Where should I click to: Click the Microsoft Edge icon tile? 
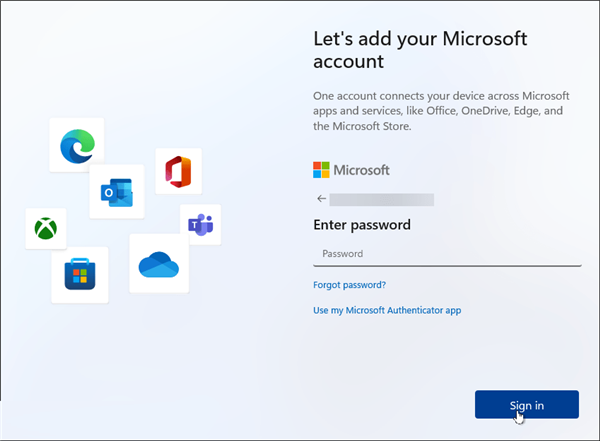(x=77, y=145)
